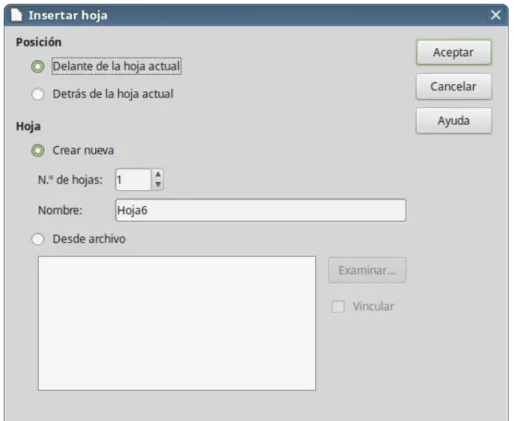Viewport: 514px width, 421px height.
Task: Click the 'Hoja' section heading
Action: 28,126
